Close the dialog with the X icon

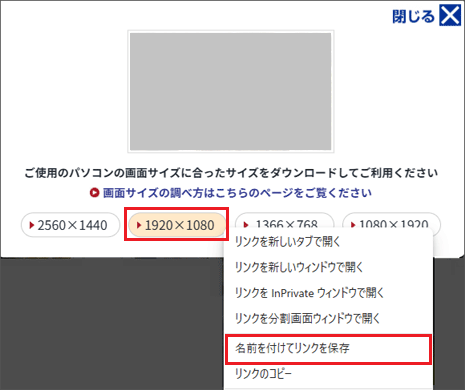pyautogui.click(x=450, y=15)
